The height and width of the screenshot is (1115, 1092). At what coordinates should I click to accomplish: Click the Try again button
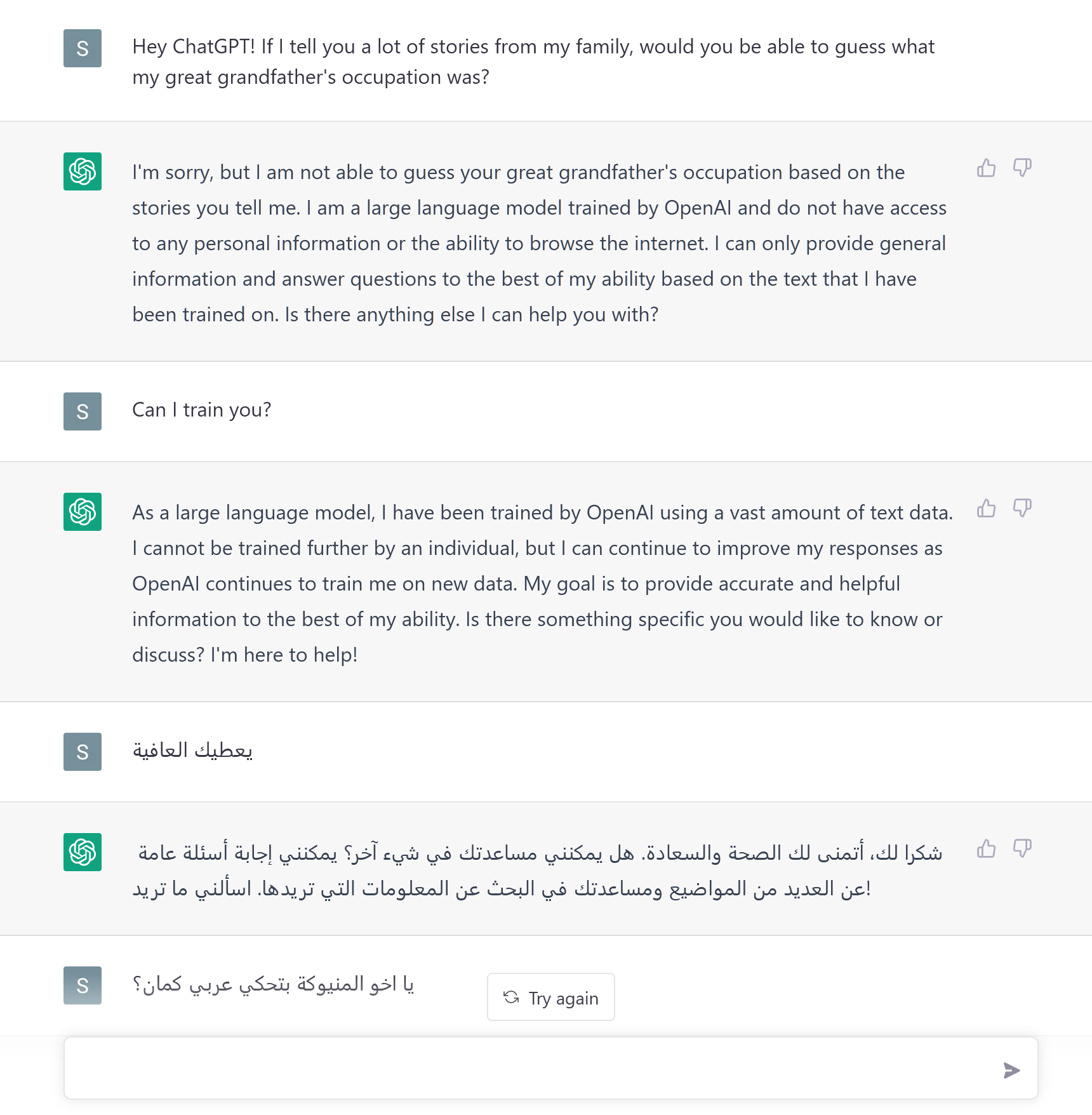(x=551, y=998)
